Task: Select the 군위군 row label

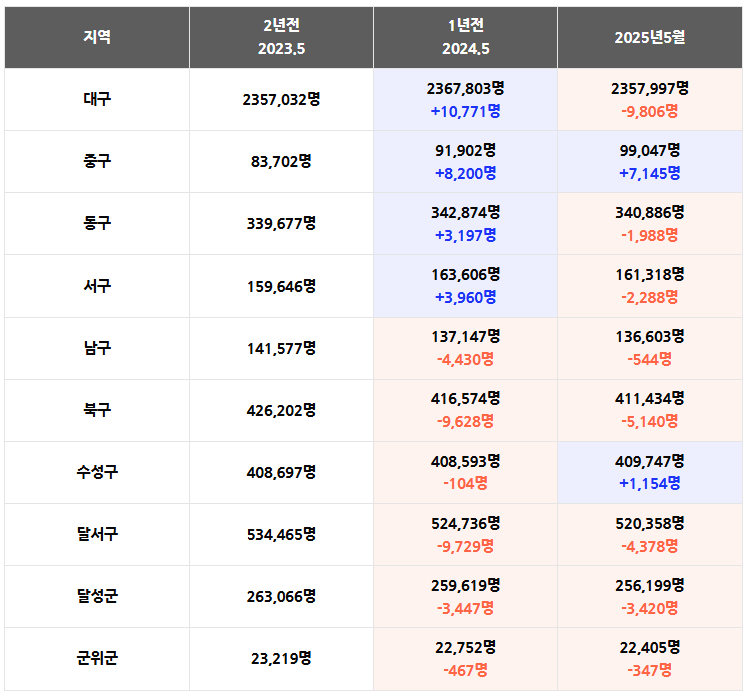Action: 97,659
